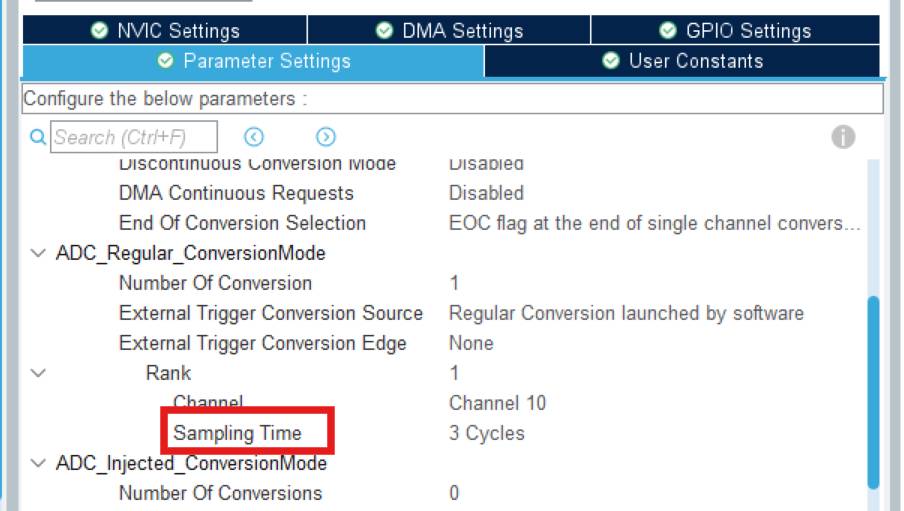This screenshot has width=904, height=511.
Task: Open the User Constants tab
Action: tap(683, 61)
